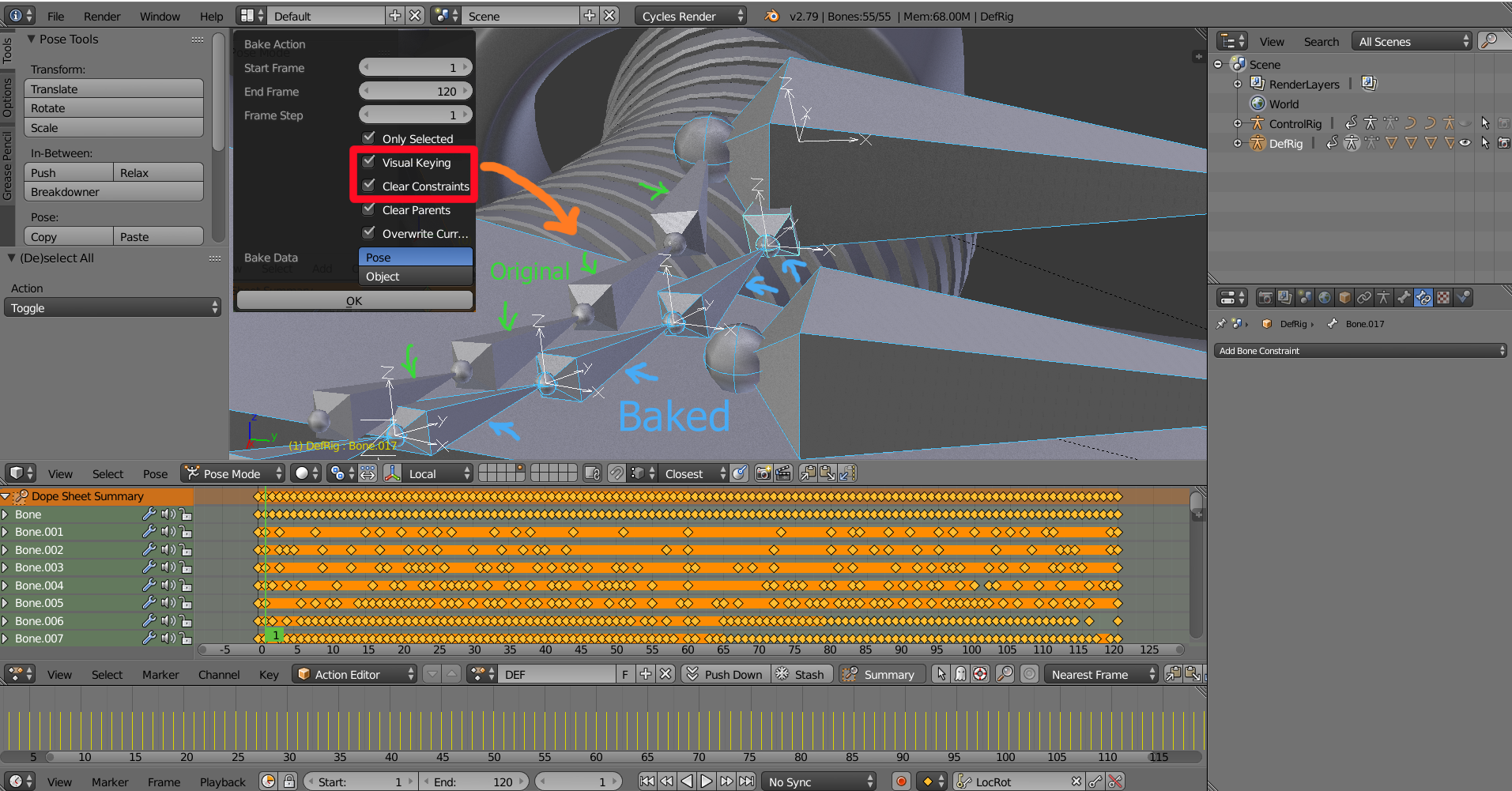Toggle the Only Selected checkbox

pyautogui.click(x=368, y=137)
